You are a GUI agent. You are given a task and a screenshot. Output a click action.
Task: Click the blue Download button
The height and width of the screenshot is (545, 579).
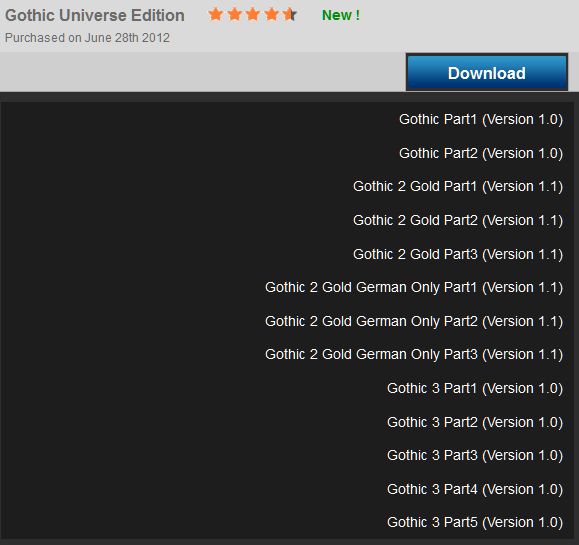[x=487, y=72]
